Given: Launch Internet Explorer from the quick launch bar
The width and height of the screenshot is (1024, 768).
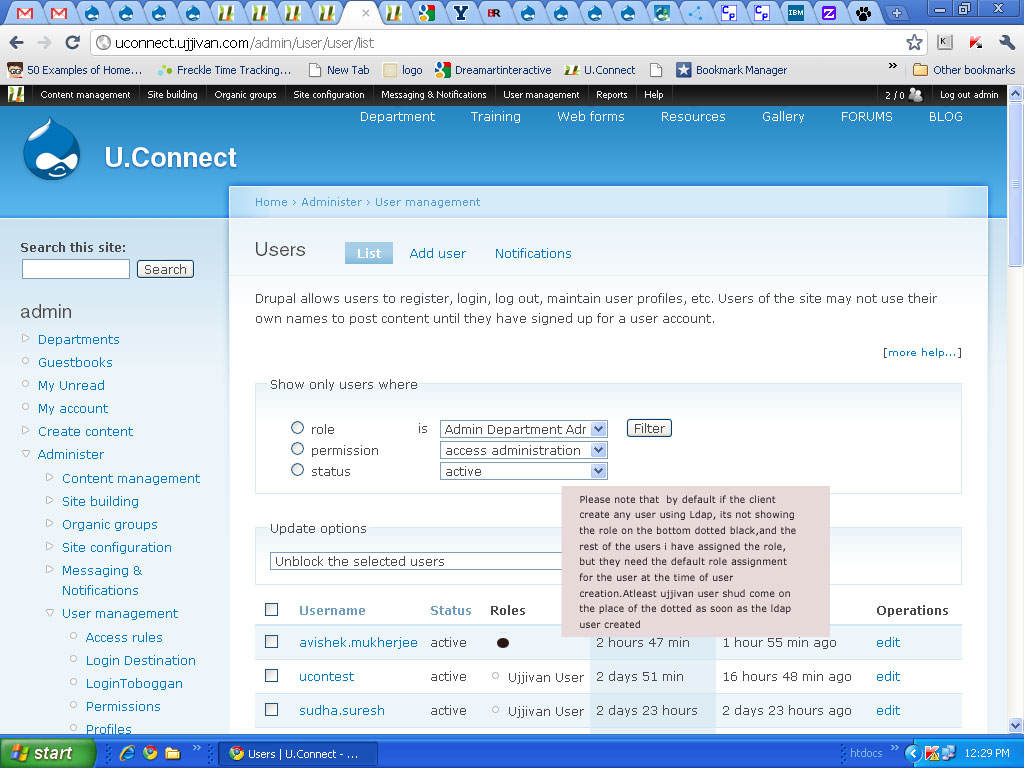Looking at the screenshot, I should pos(127,753).
